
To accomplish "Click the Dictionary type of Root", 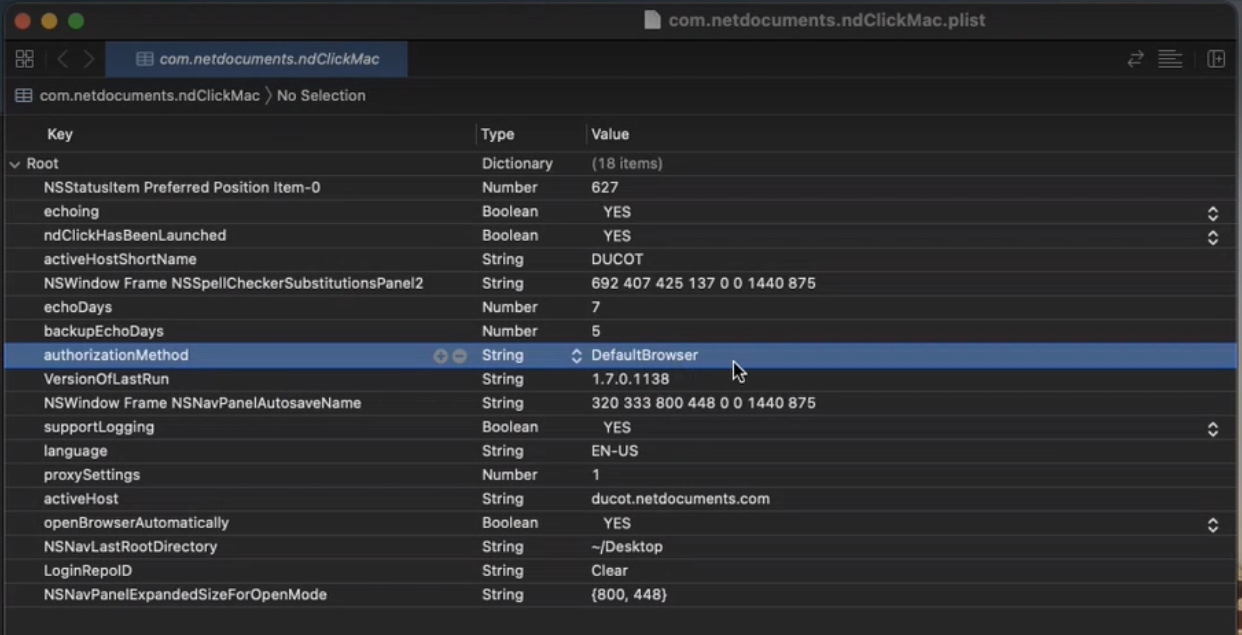I will point(517,164).
